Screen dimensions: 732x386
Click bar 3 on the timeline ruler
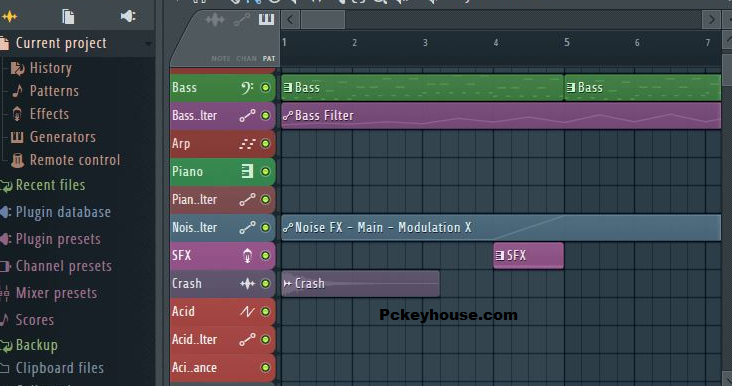tap(425, 43)
